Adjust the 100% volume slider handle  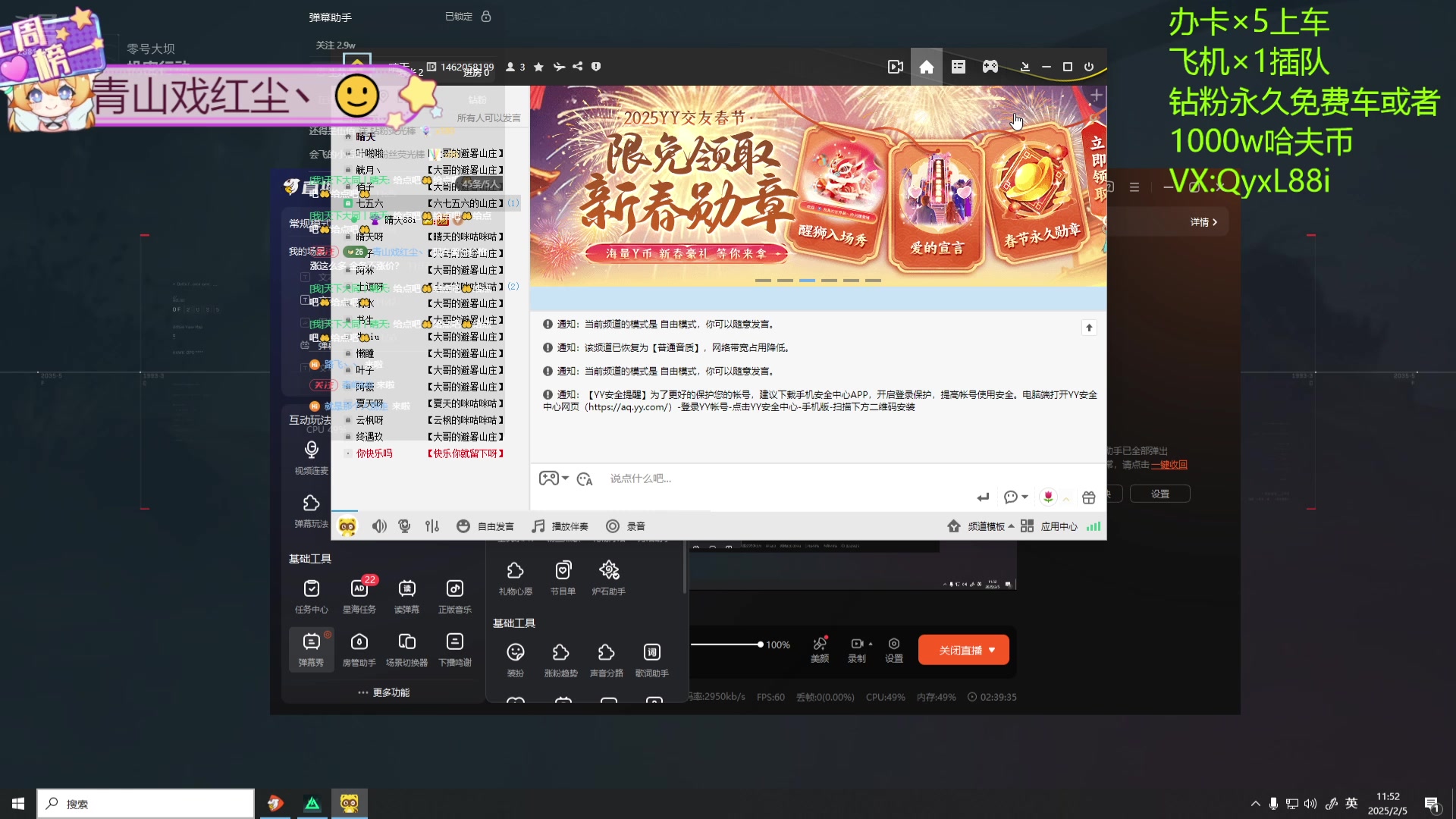(760, 645)
